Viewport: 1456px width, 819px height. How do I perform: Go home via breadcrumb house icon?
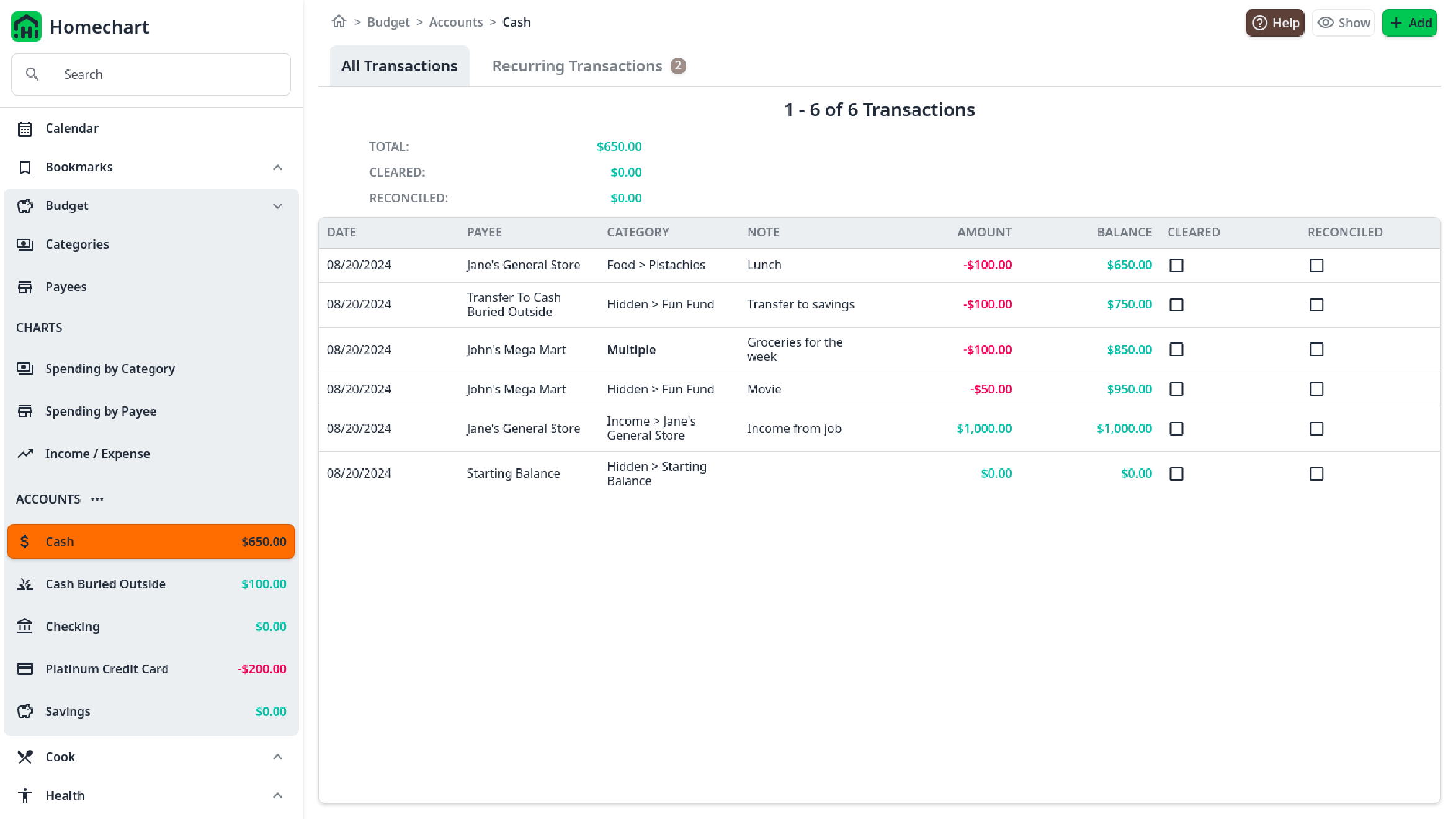(x=339, y=22)
